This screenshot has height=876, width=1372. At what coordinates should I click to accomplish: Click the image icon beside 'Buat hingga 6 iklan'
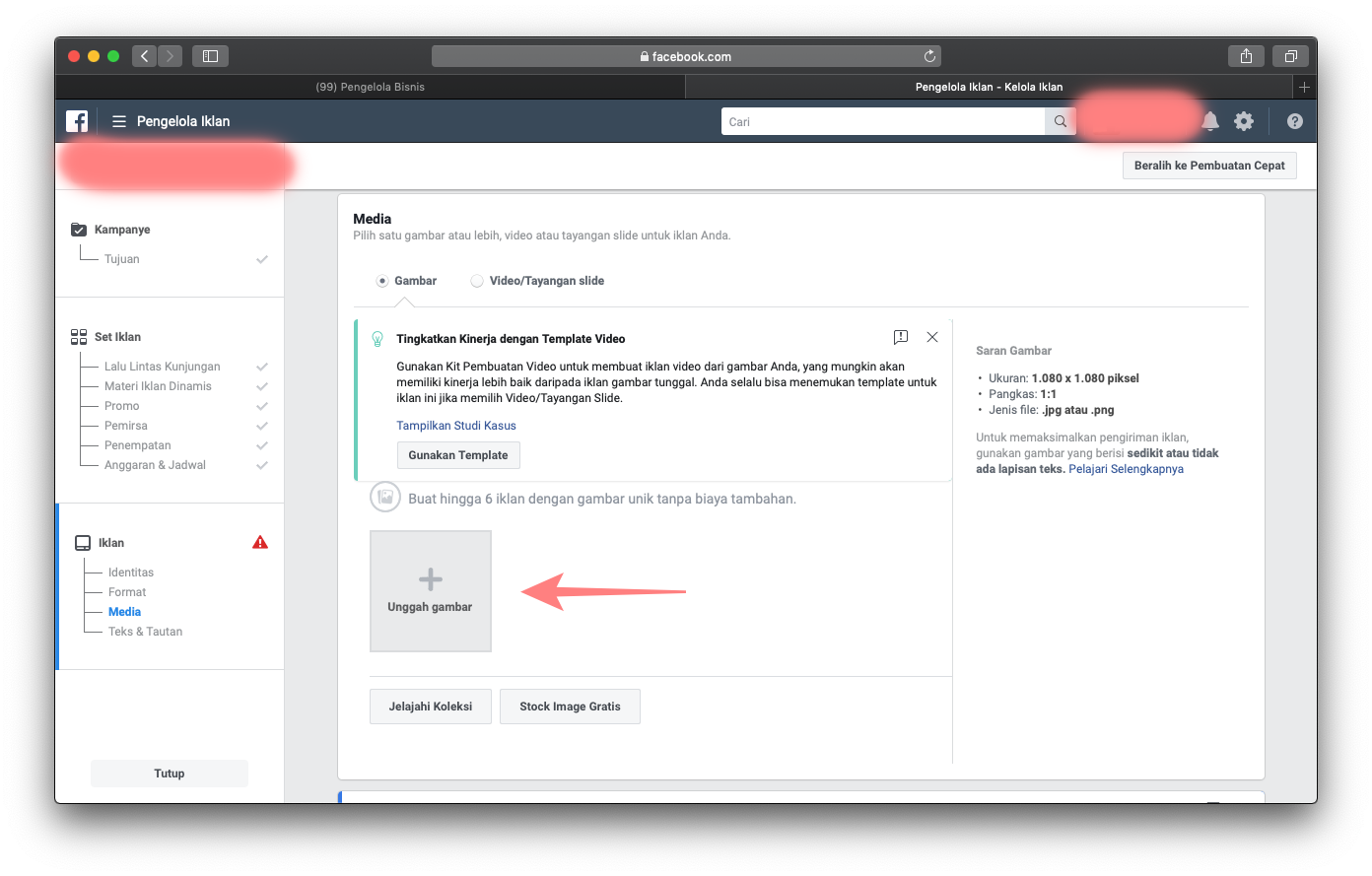[x=385, y=498]
